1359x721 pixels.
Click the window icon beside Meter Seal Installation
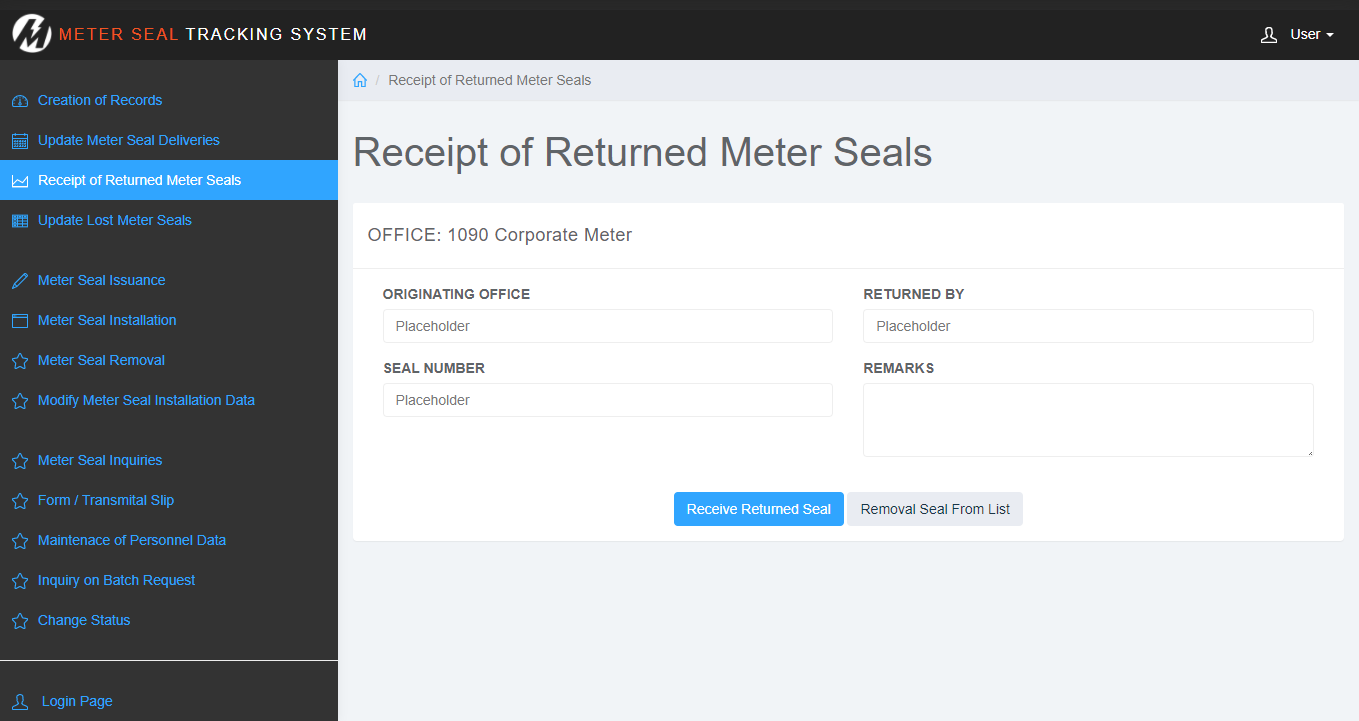pyautogui.click(x=19, y=321)
